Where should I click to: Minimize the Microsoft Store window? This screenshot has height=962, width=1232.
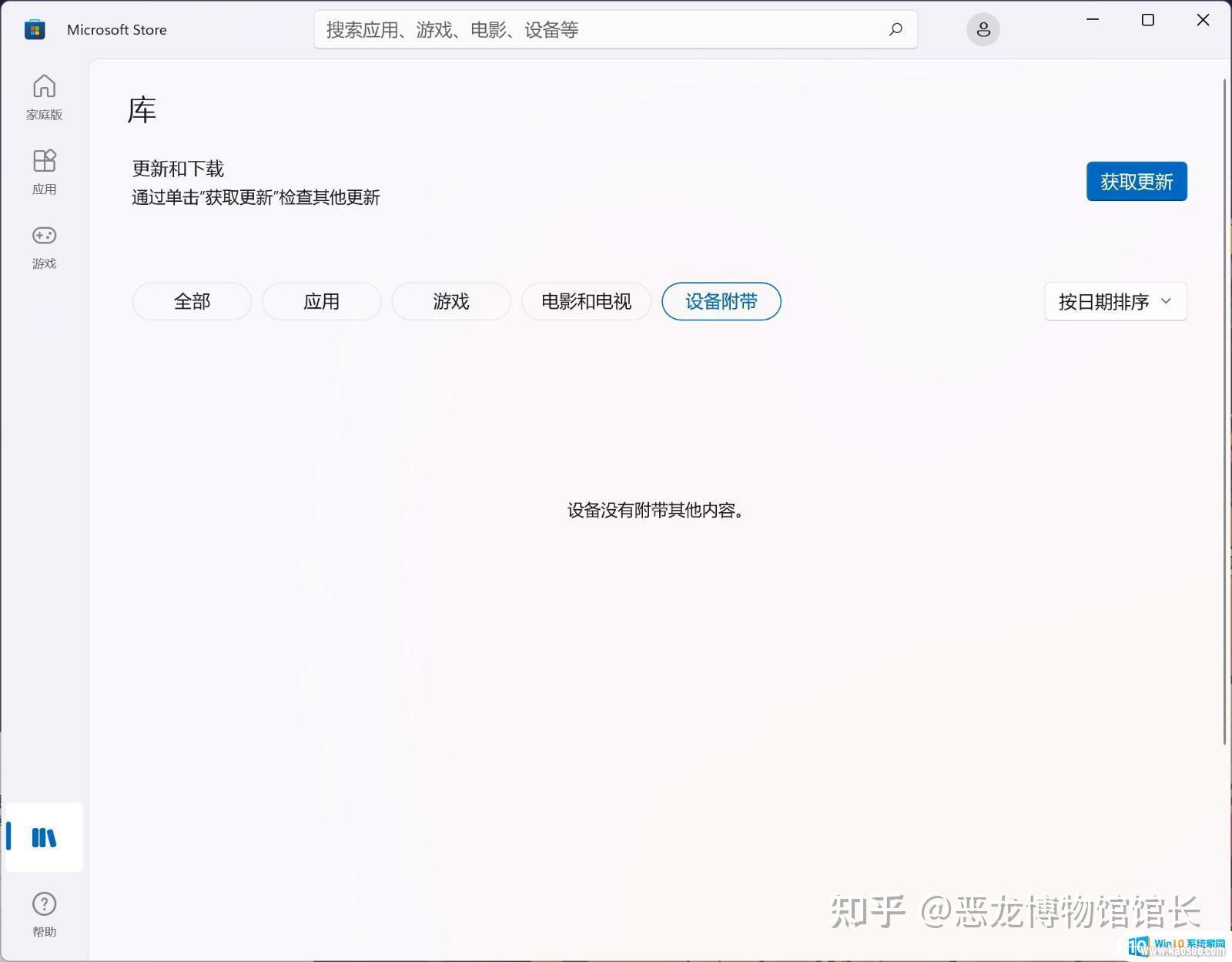point(1092,20)
